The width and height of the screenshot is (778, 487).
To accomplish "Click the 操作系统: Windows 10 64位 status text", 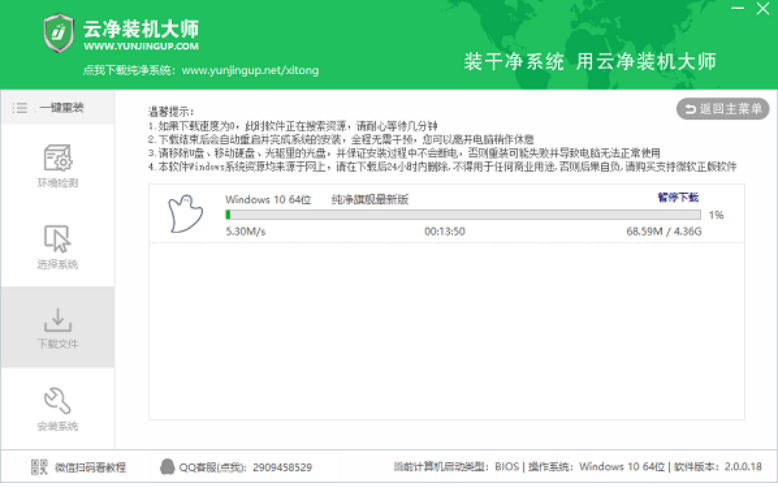I will (596, 467).
